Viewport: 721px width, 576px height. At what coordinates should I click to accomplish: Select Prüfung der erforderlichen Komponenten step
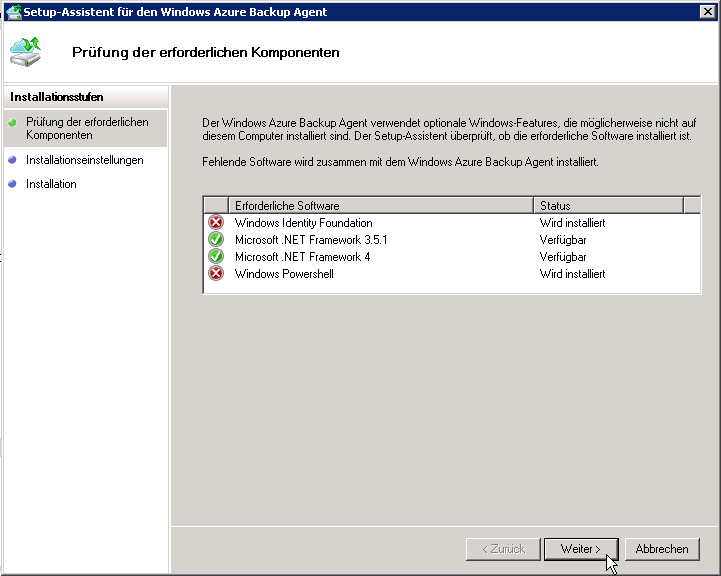click(x=87, y=128)
